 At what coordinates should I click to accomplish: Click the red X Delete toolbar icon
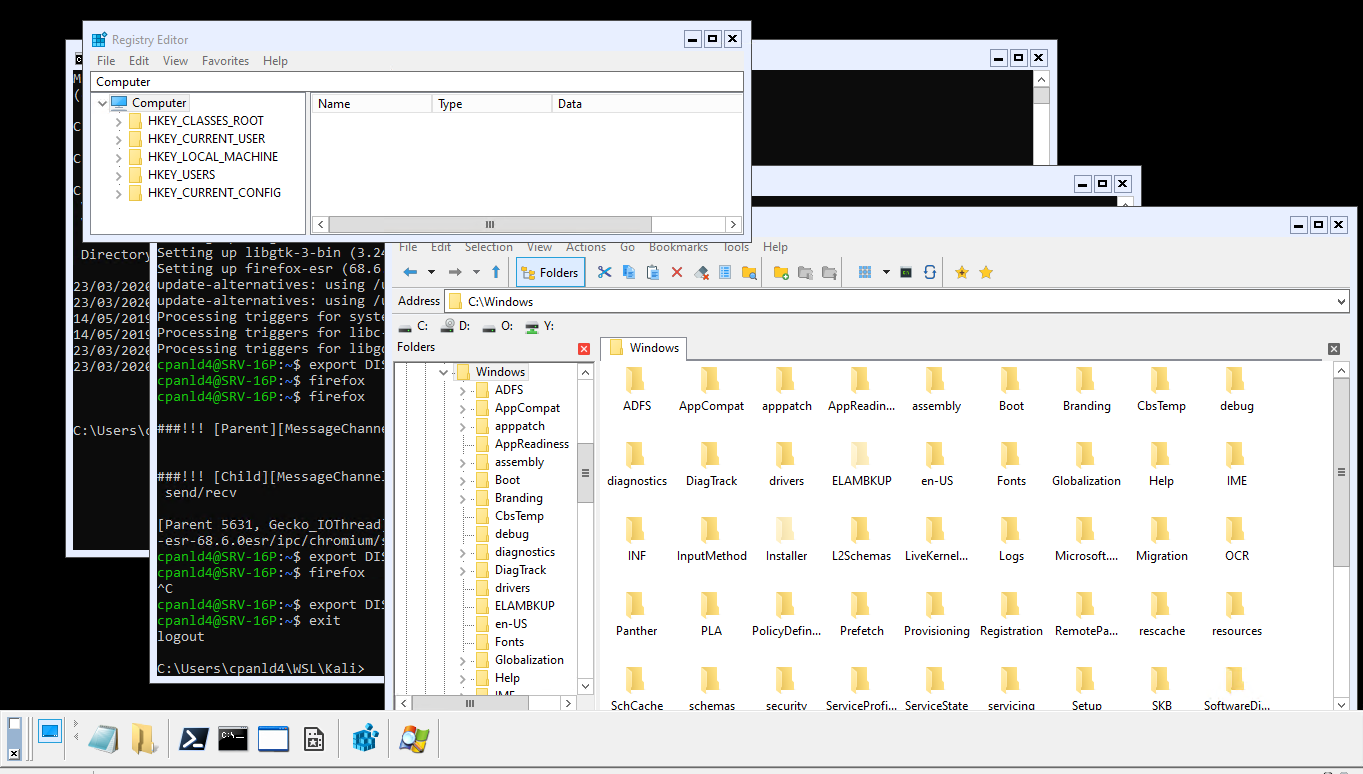(x=677, y=272)
